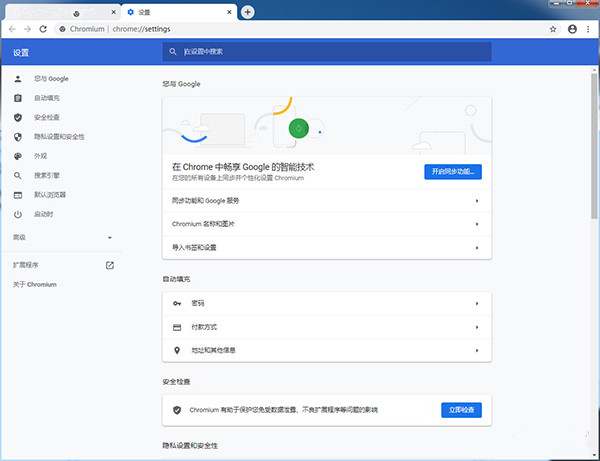Click the credit card icon for 付款方式
Image resolution: width=600 pixels, height=461 pixels.
[177, 327]
